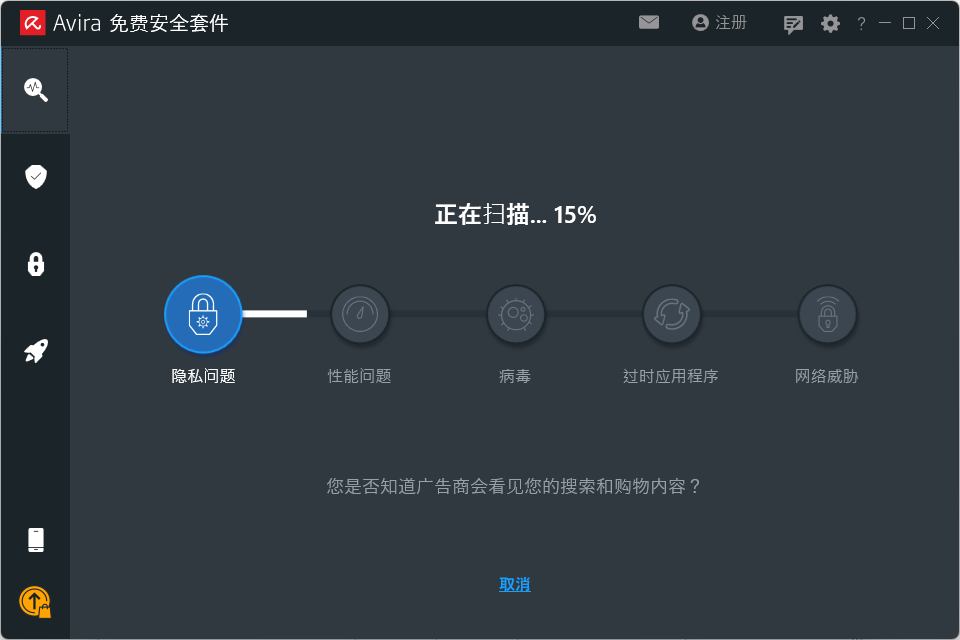Click the Avira logo in the title bar
The width and height of the screenshot is (960, 640).
[31, 21]
